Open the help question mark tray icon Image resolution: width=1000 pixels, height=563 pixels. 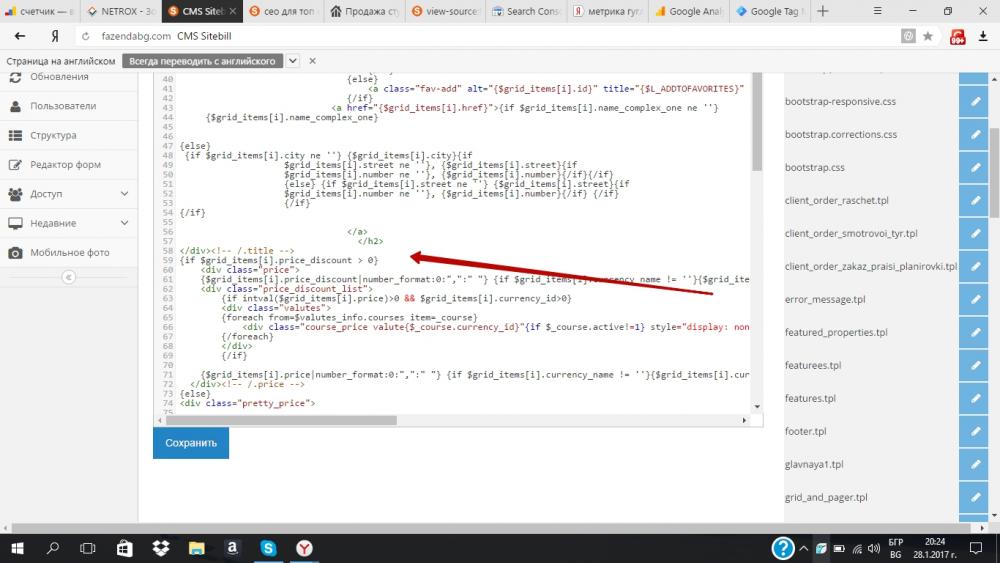tap(783, 548)
